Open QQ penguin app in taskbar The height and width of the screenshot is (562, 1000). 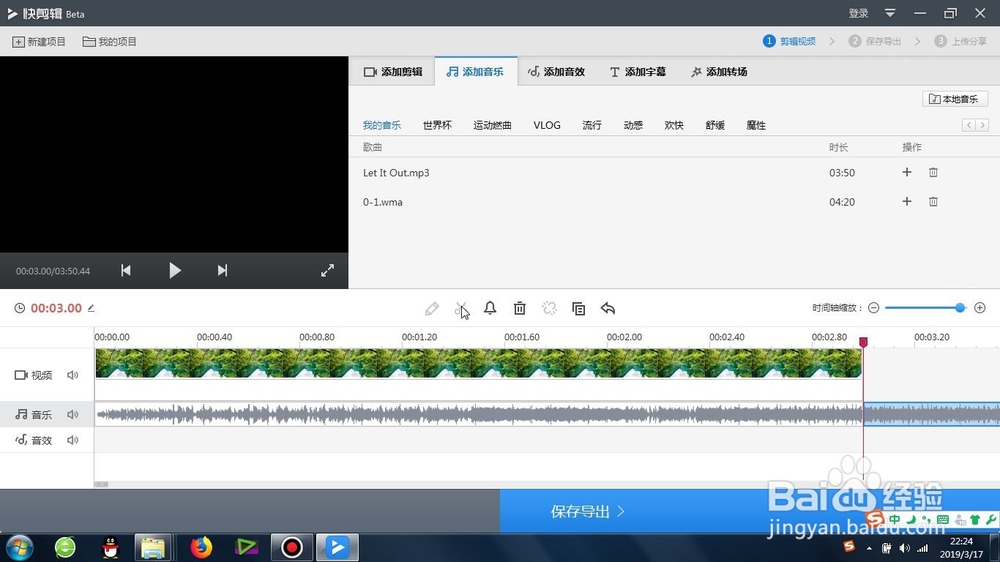pos(110,547)
